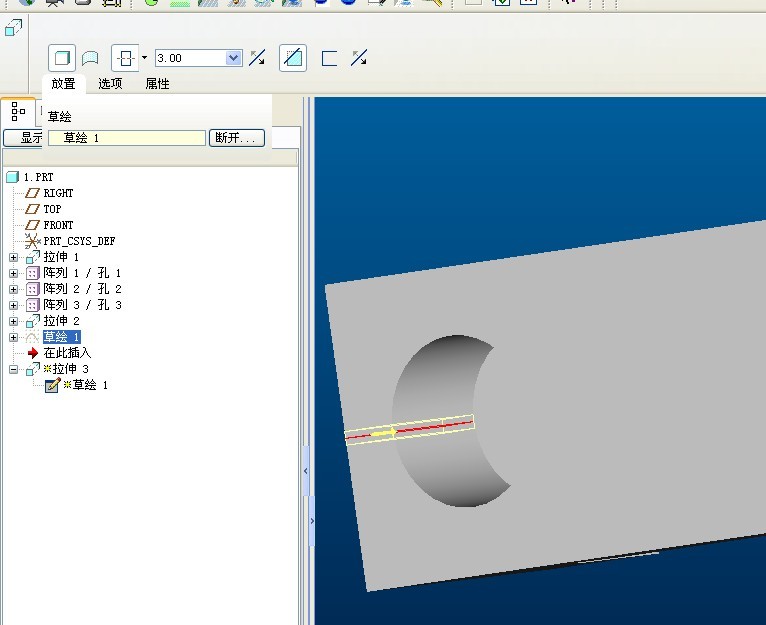
Task: Open the 放置 tab
Action: (64, 84)
